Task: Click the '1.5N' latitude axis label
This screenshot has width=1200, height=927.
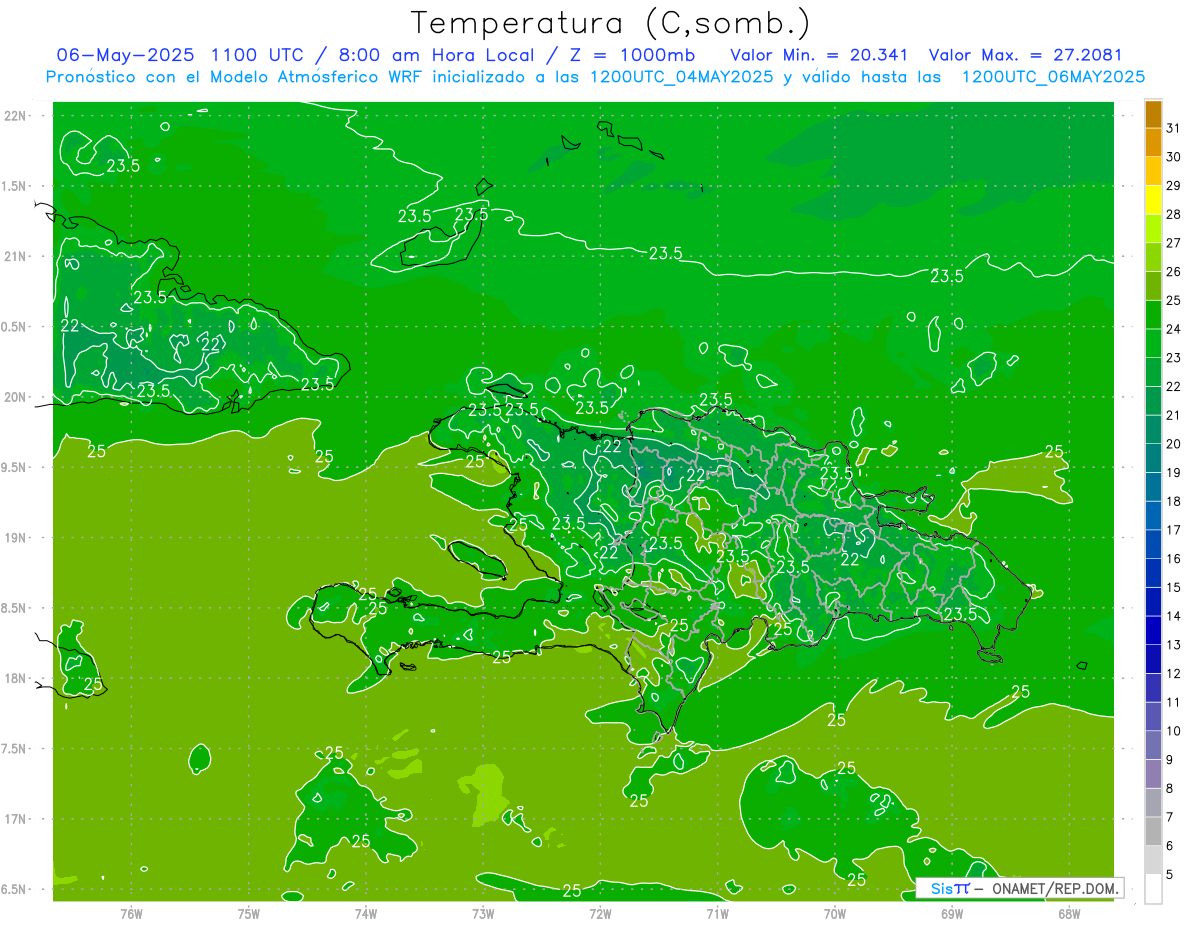Action: point(14,187)
